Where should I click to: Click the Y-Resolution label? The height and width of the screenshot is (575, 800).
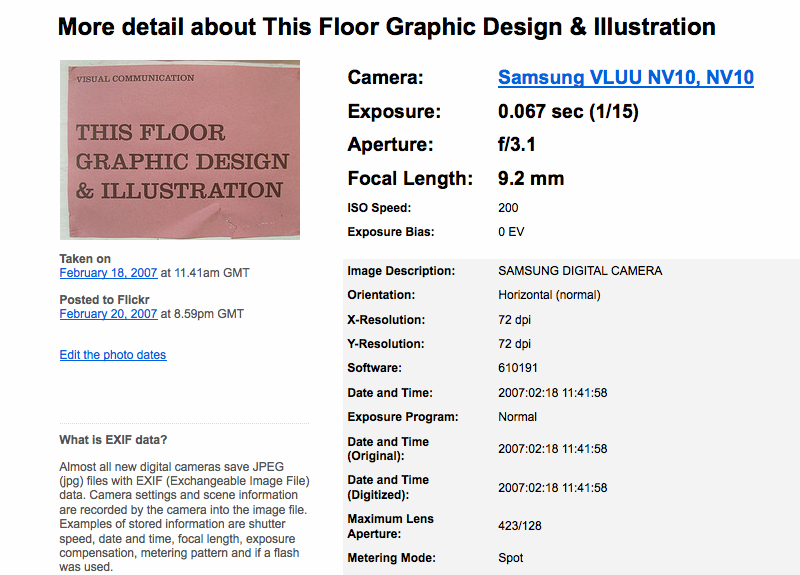[386, 344]
